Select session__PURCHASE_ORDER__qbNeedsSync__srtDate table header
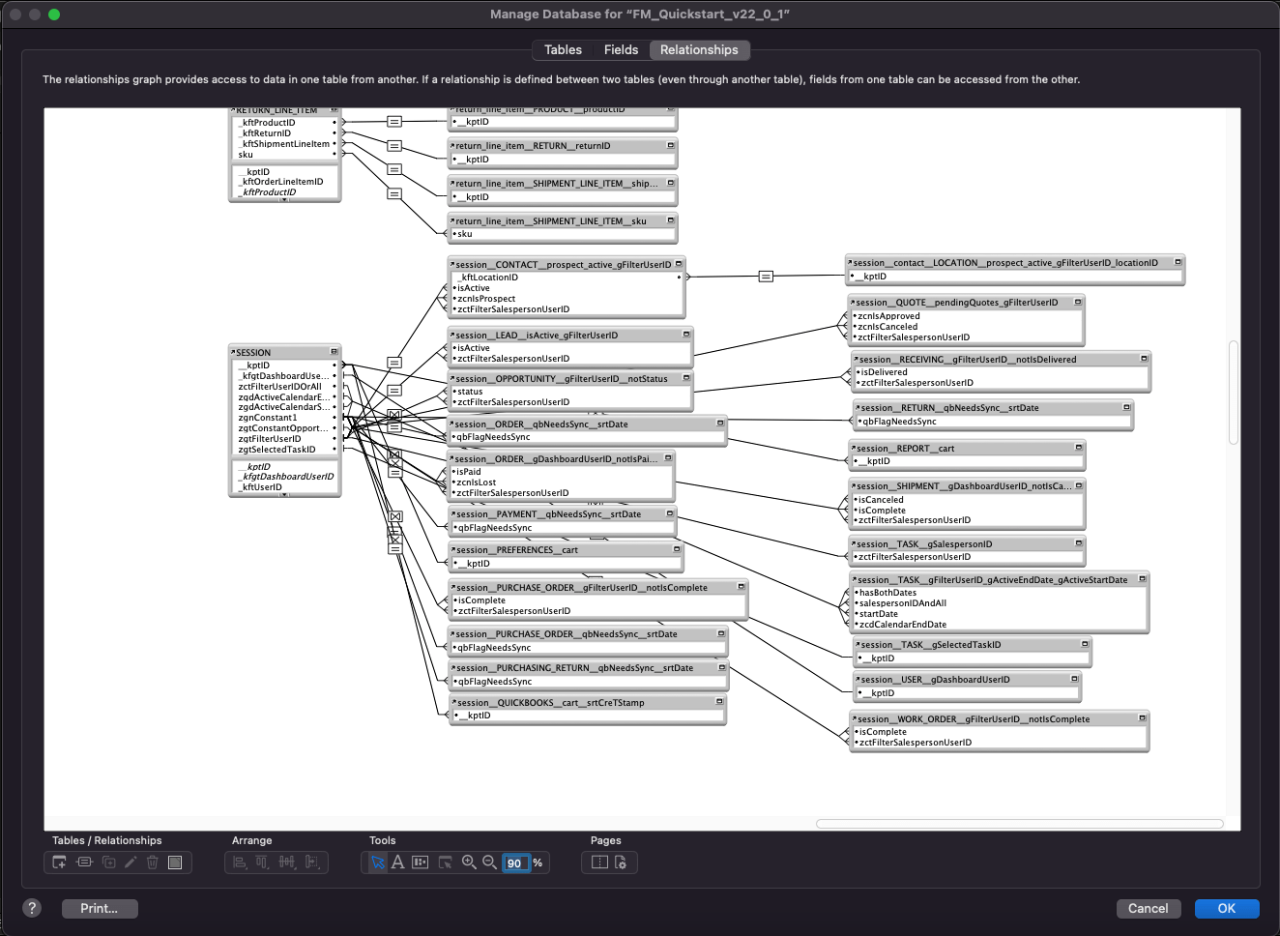The height and width of the screenshot is (936, 1280). [x=587, y=634]
